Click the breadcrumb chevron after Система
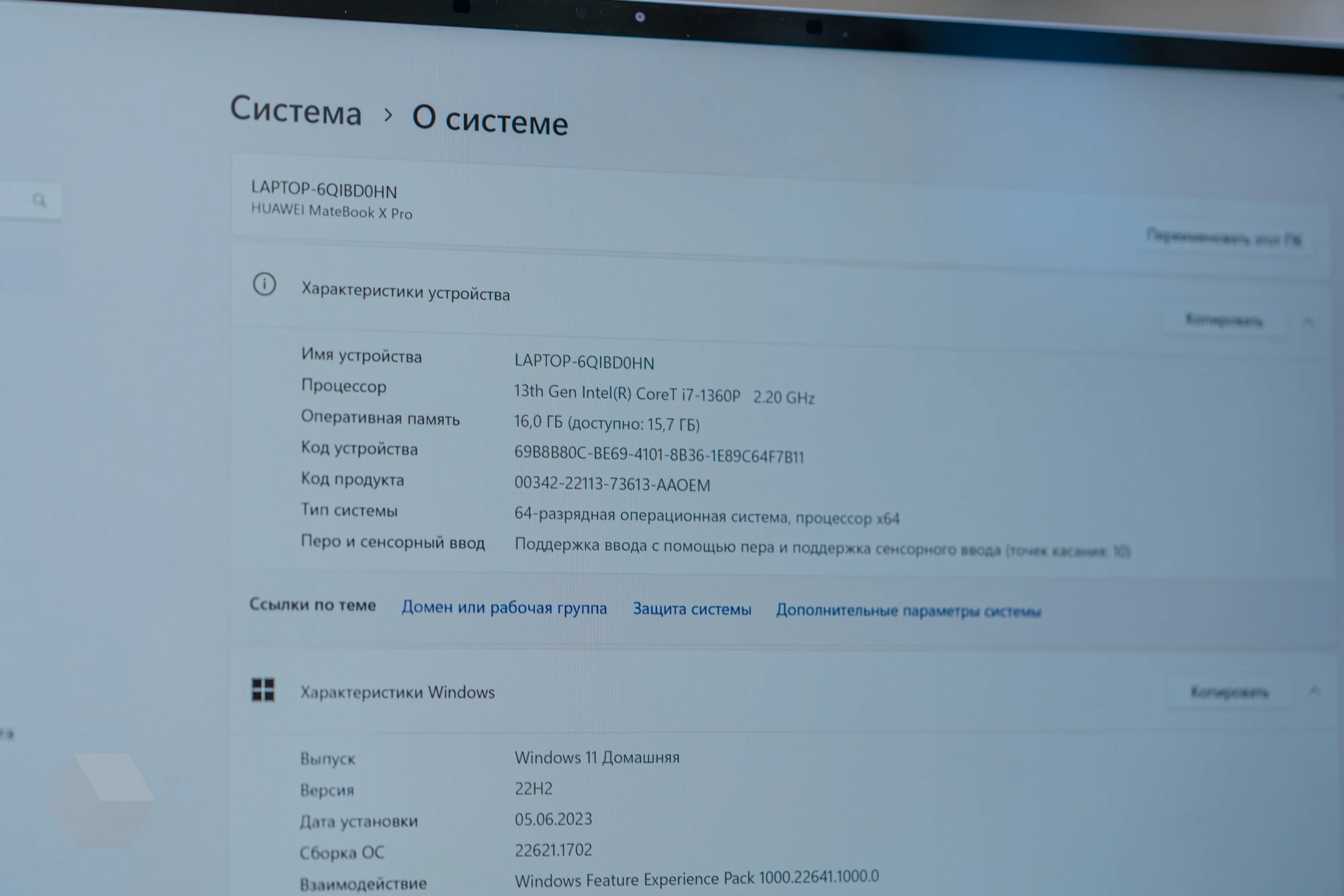The image size is (1344, 896). pos(388,115)
